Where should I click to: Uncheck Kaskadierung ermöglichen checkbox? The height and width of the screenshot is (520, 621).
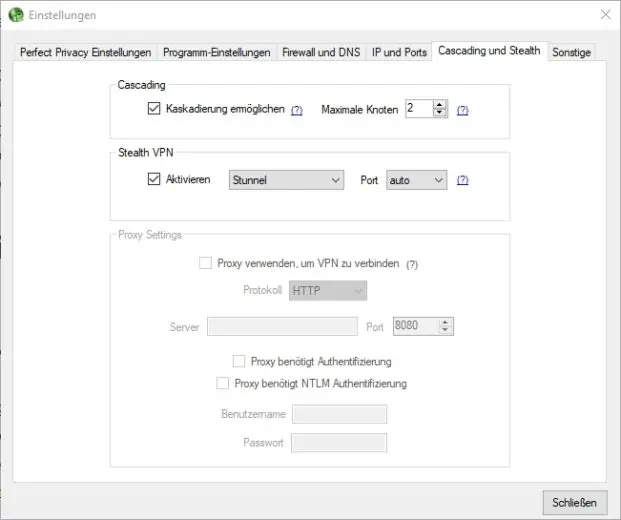(x=154, y=109)
